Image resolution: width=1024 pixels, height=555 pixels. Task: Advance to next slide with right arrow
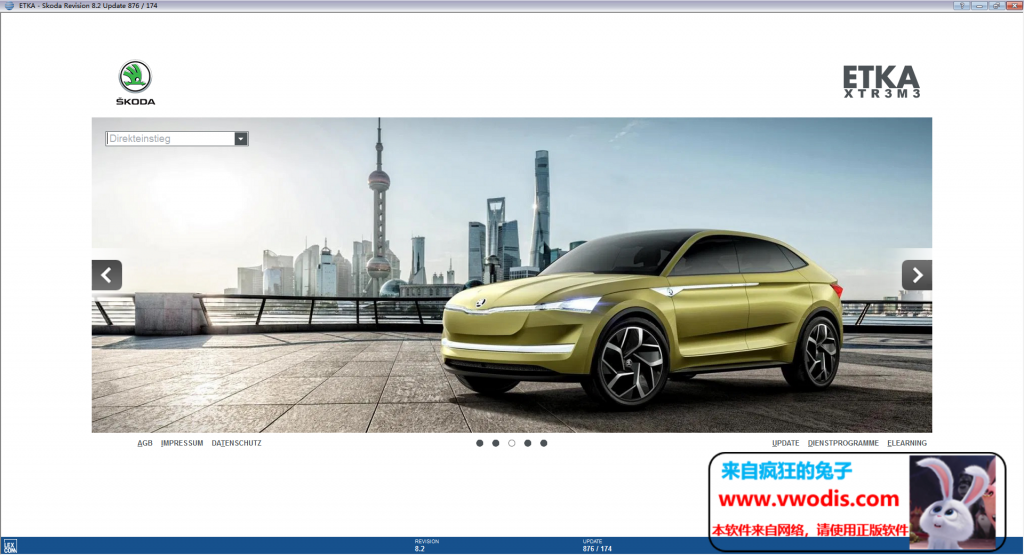916,275
